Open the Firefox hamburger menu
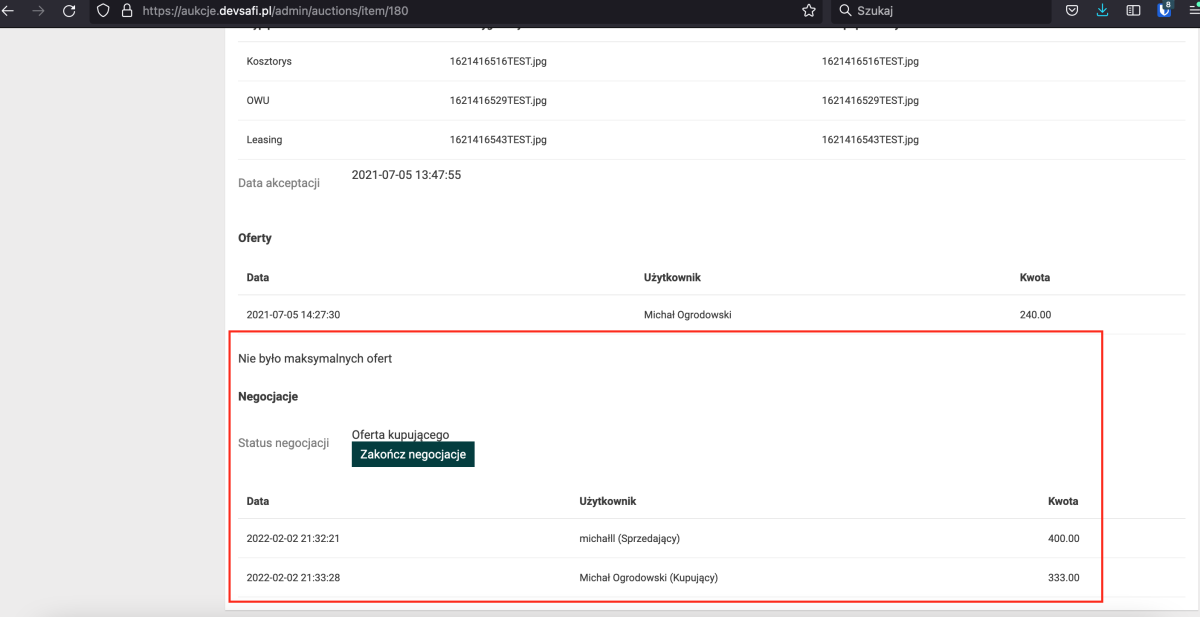 1193,11
